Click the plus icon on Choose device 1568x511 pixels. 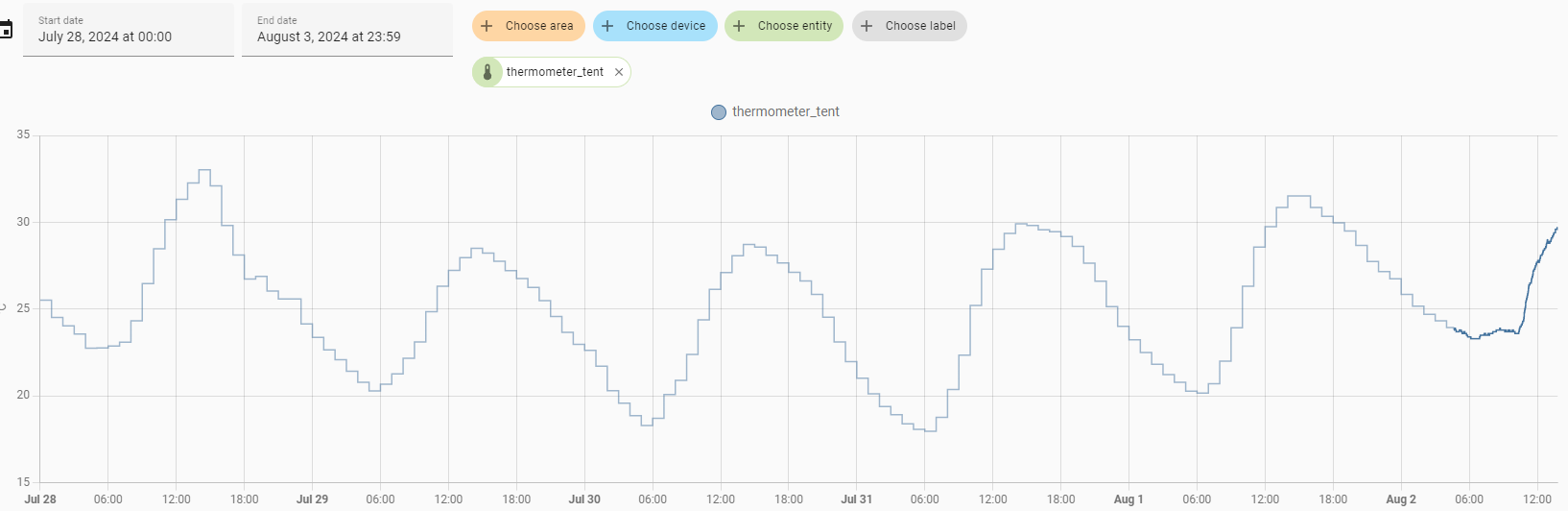(607, 26)
